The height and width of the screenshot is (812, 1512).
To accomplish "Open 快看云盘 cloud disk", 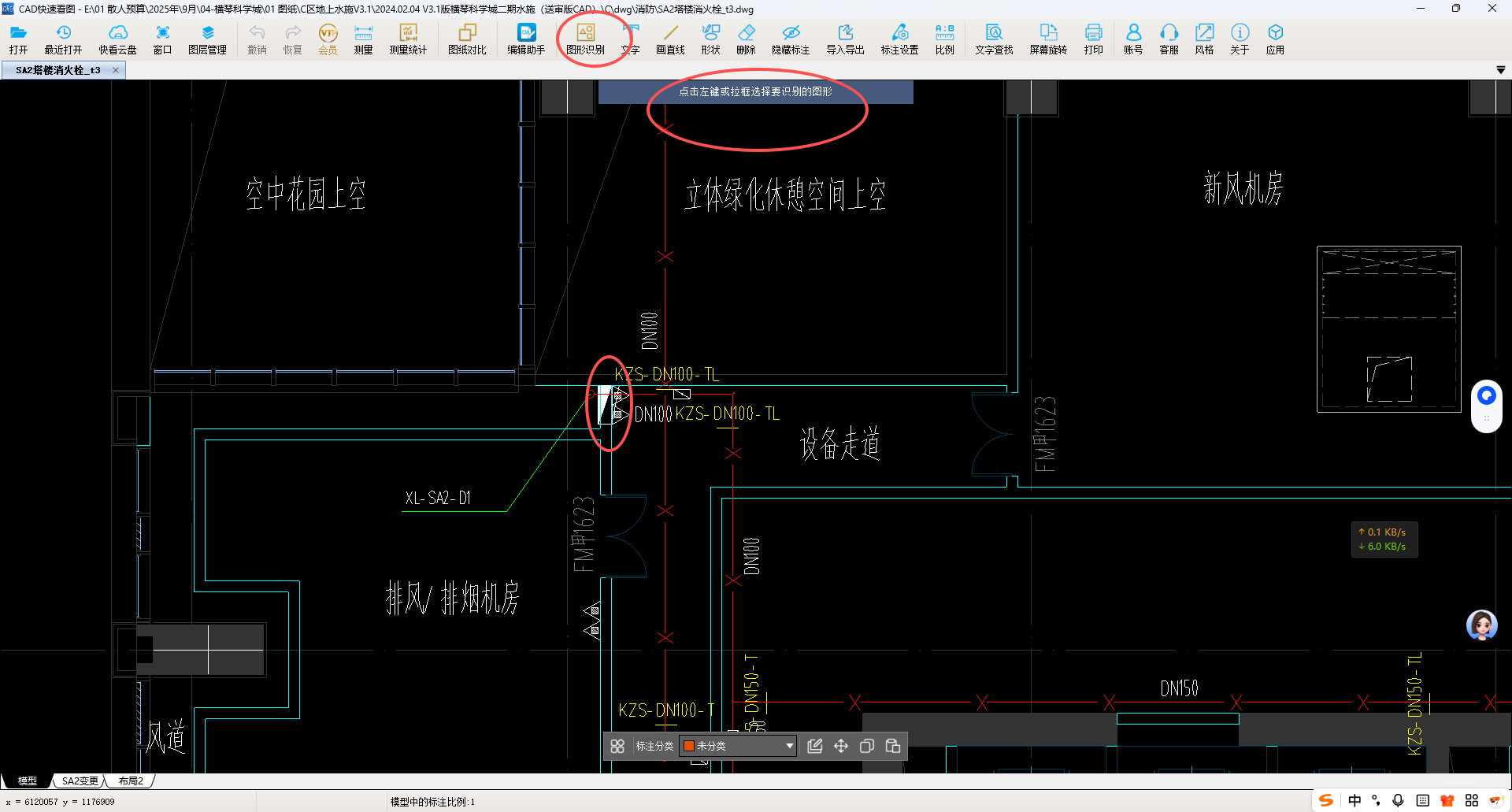I will pos(117,39).
